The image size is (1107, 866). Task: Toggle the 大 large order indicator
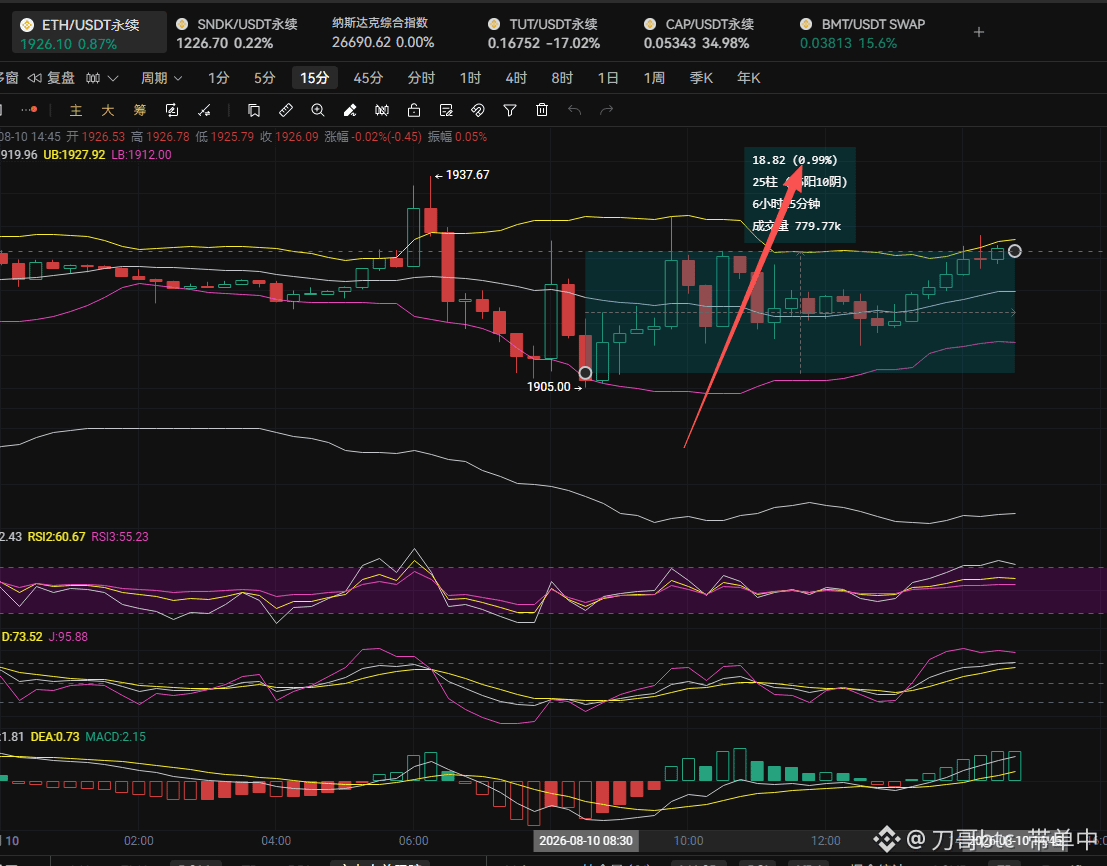pos(107,110)
